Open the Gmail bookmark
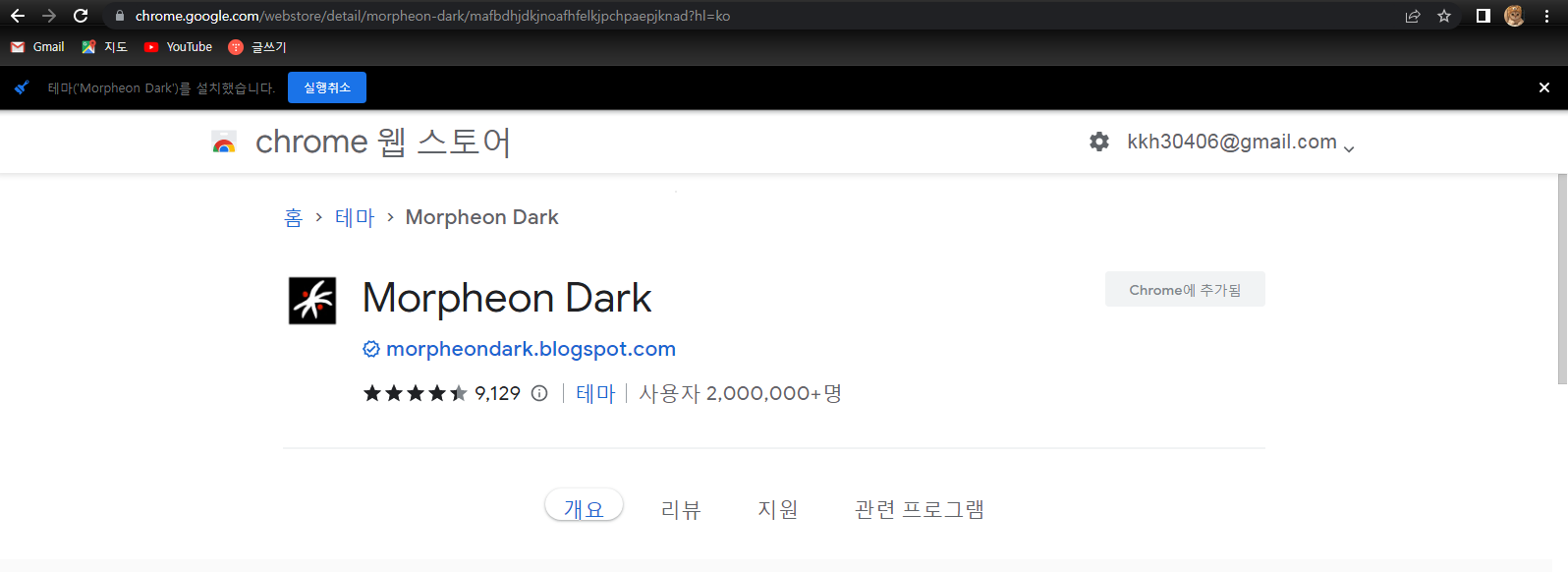Image resolution: width=1568 pixels, height=572 pixels. 37,47
